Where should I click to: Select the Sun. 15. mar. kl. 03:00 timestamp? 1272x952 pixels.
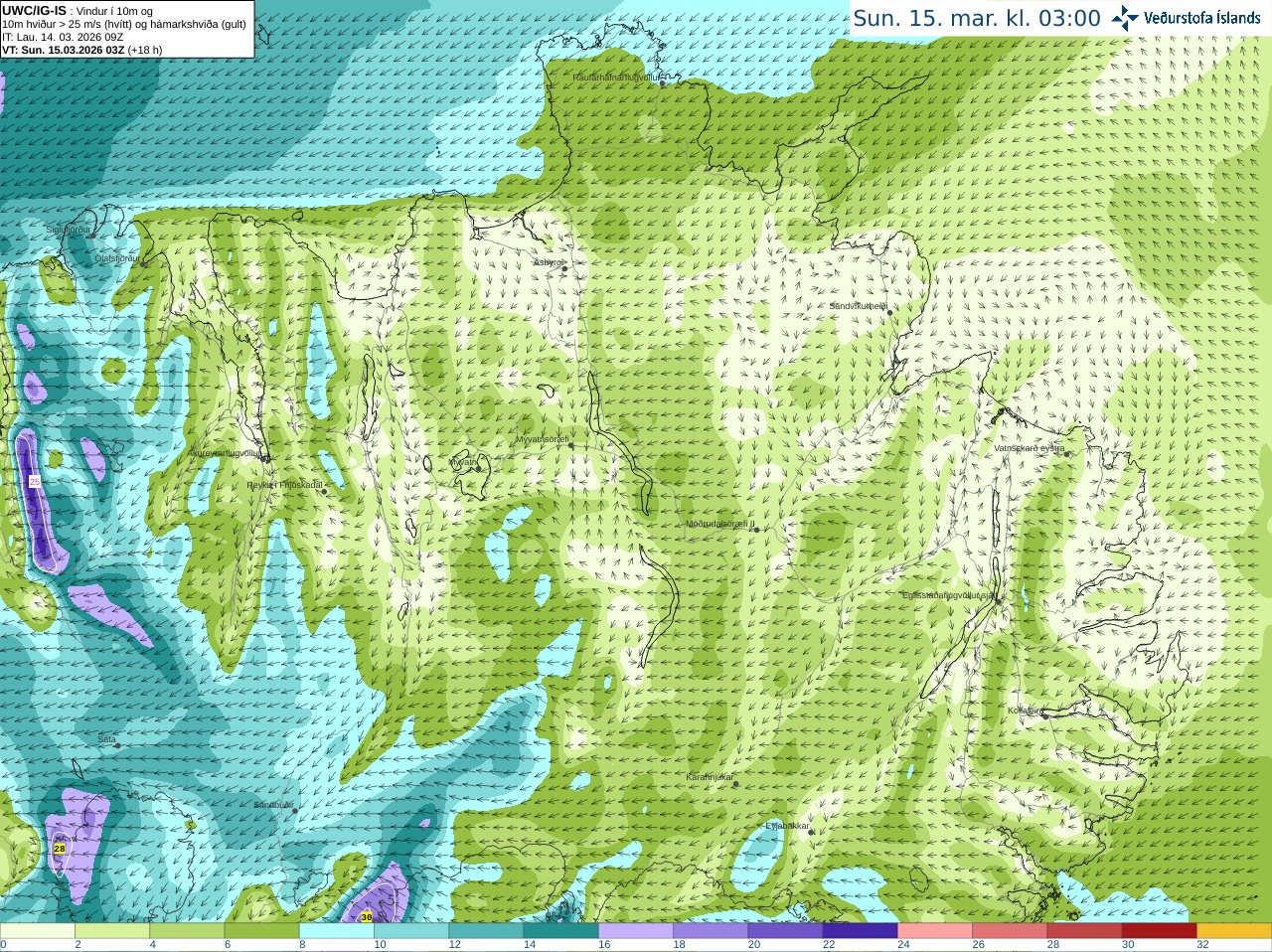tap(977, 18)
